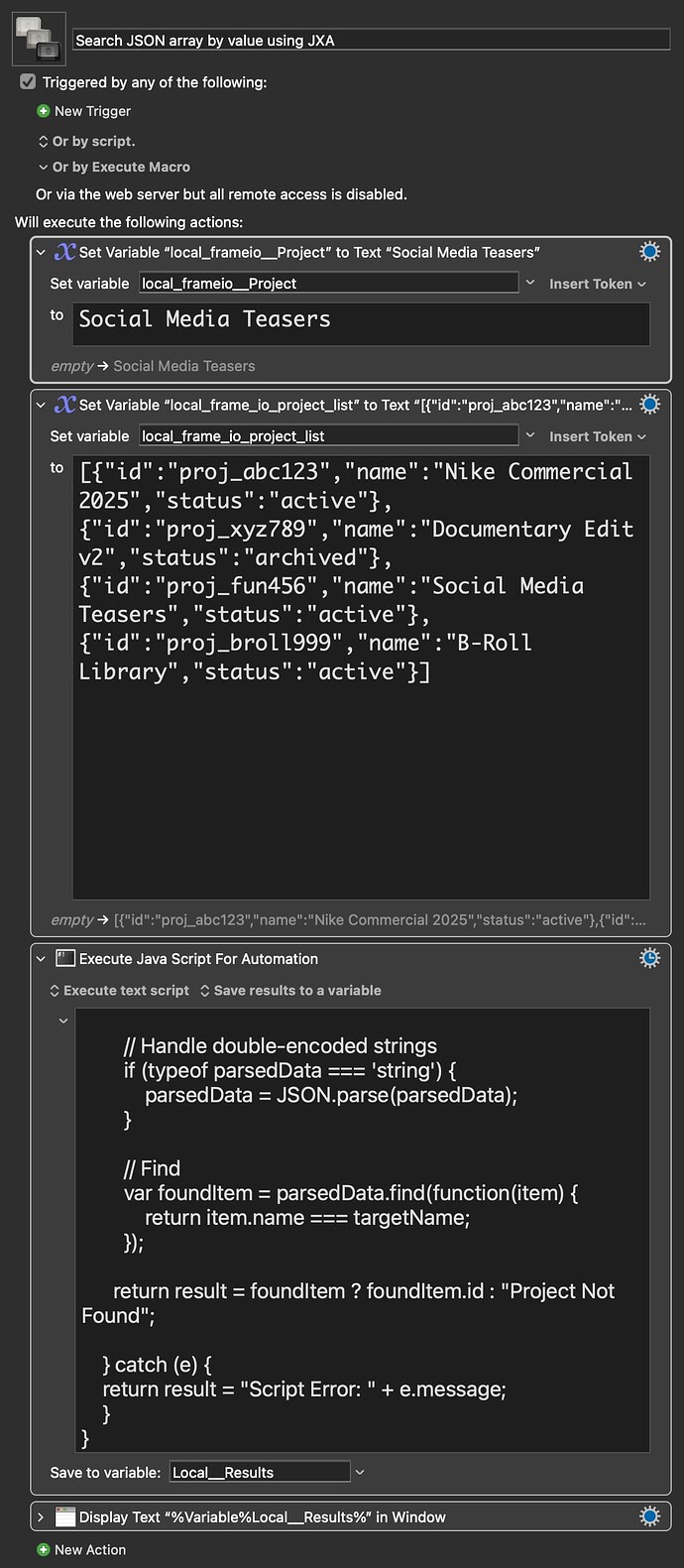Click the green New Action plus icon
This screenshot has width=684, height=1568.
click(43, 1549)
